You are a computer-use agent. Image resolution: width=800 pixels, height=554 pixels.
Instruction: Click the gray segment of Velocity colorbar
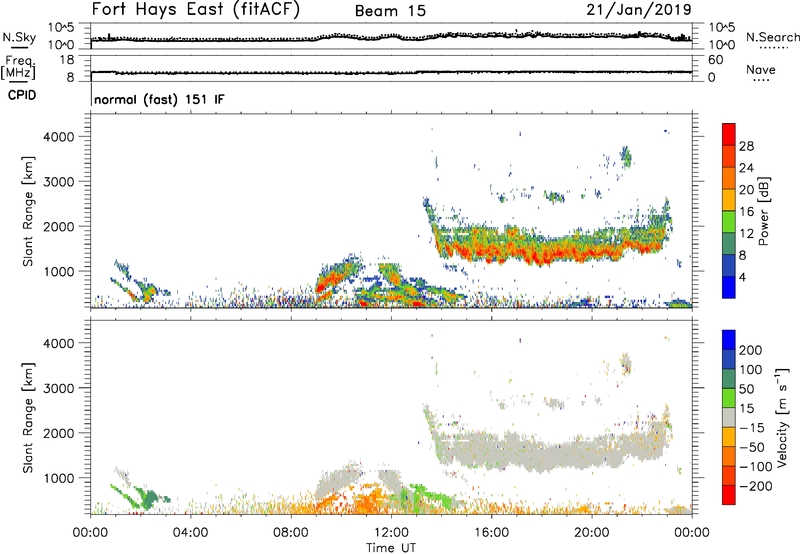729,417
